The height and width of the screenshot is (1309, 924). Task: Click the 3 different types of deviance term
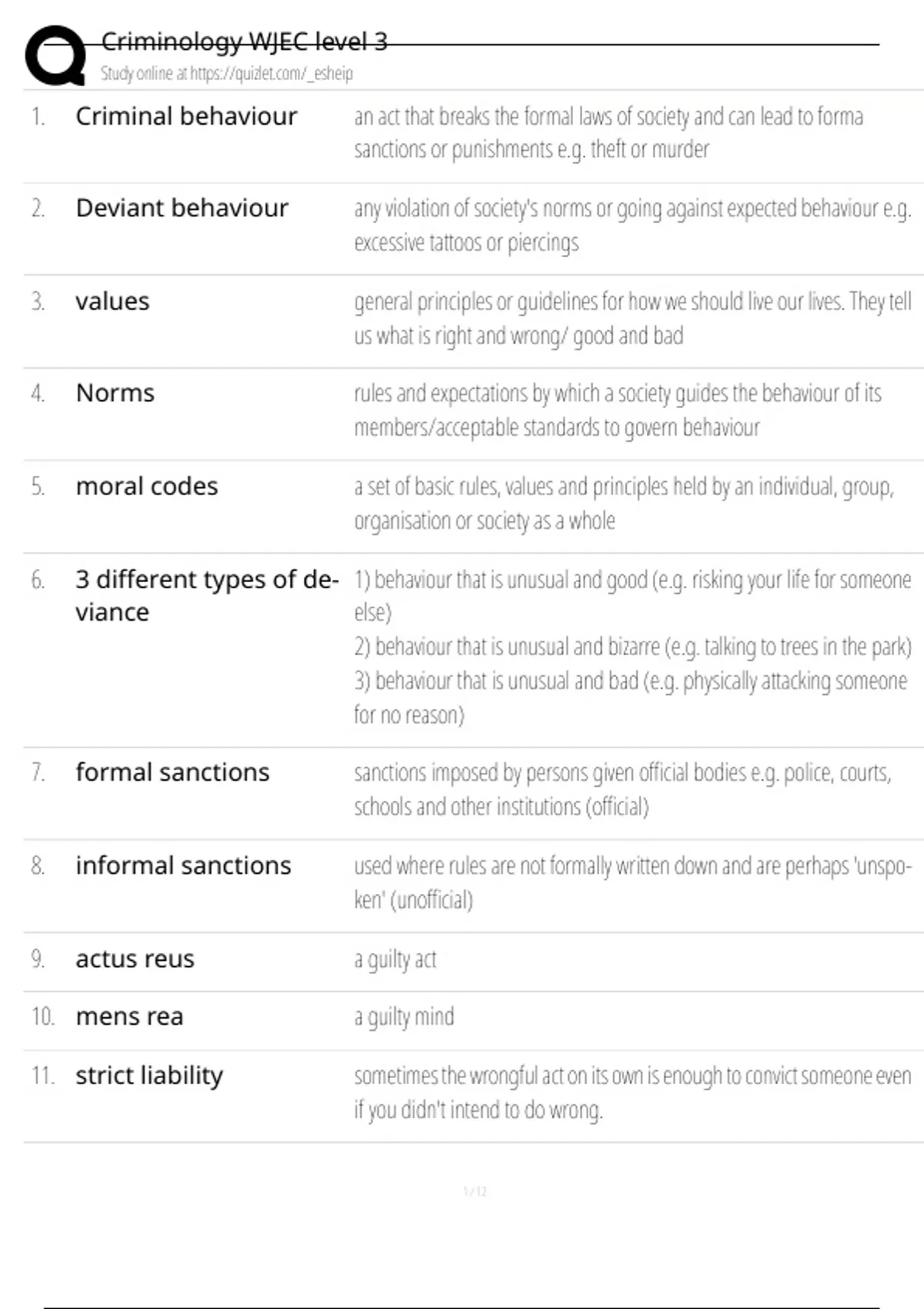tap(206, 595)
